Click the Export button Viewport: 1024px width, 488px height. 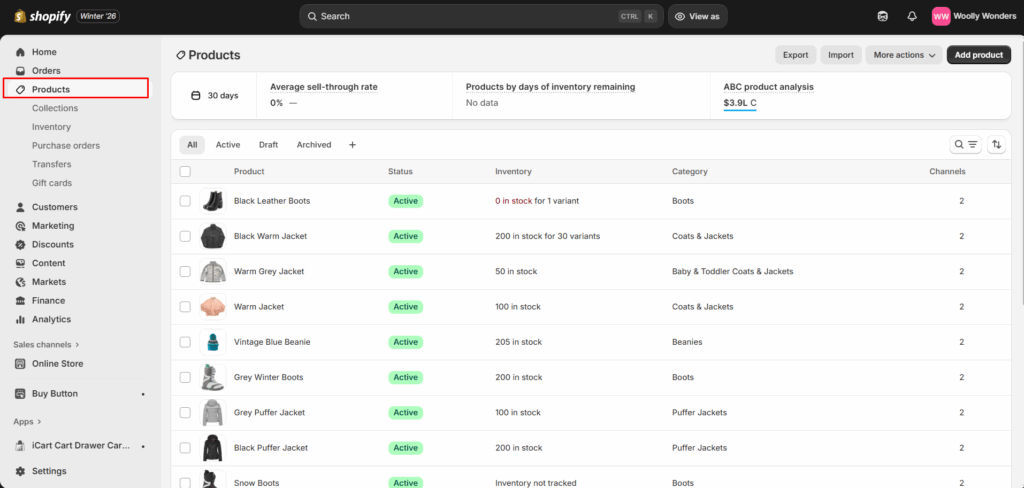795,55
